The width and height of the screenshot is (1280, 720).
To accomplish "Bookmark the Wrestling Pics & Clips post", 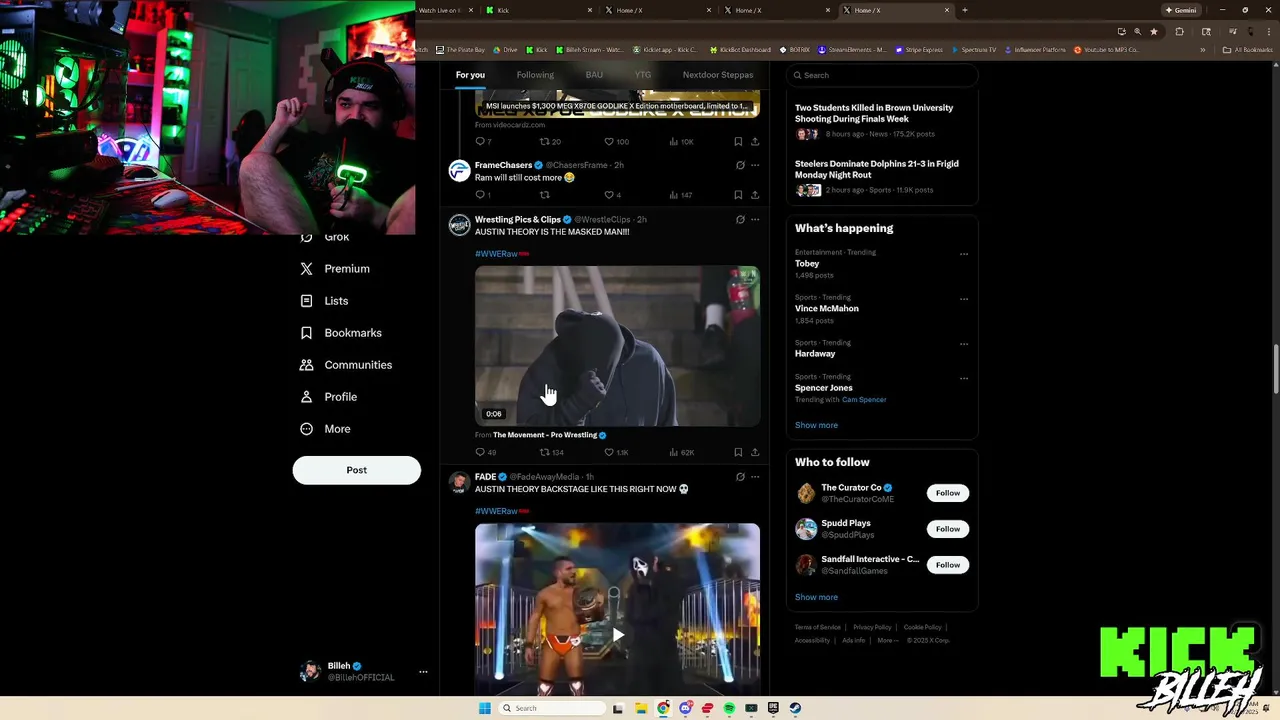I will pyautogui.click(x=738, y=452).
